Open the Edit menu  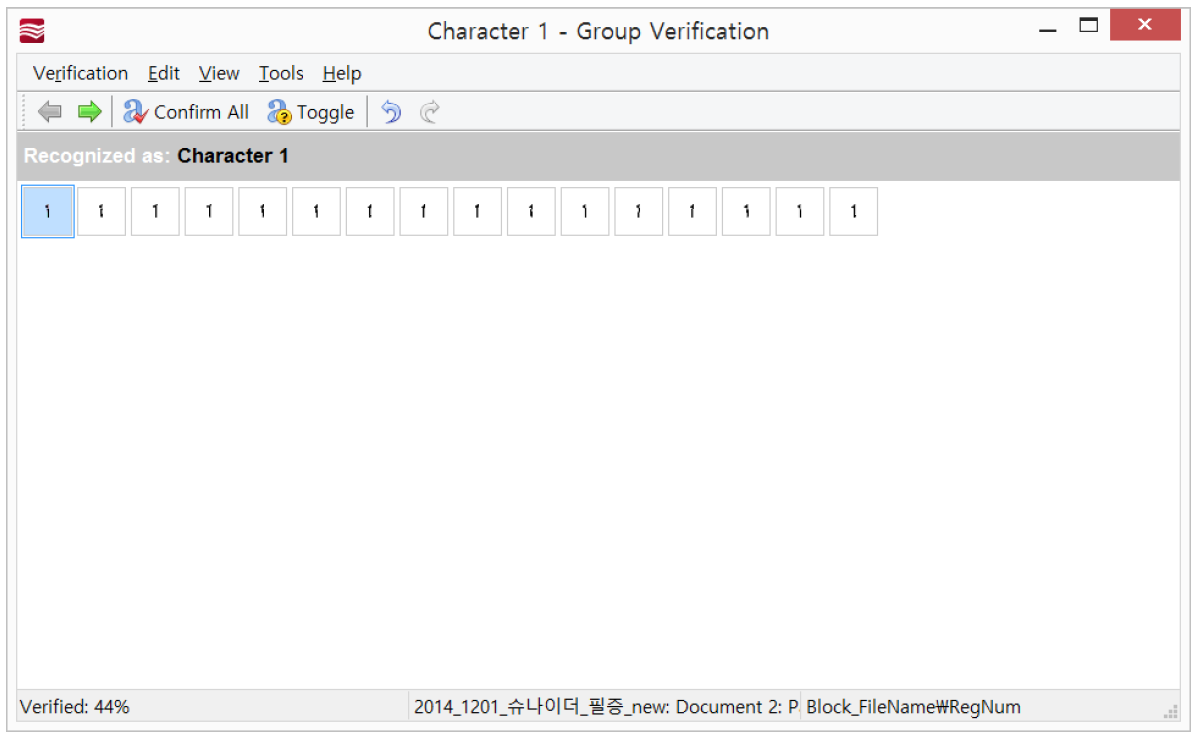(164, 73)
